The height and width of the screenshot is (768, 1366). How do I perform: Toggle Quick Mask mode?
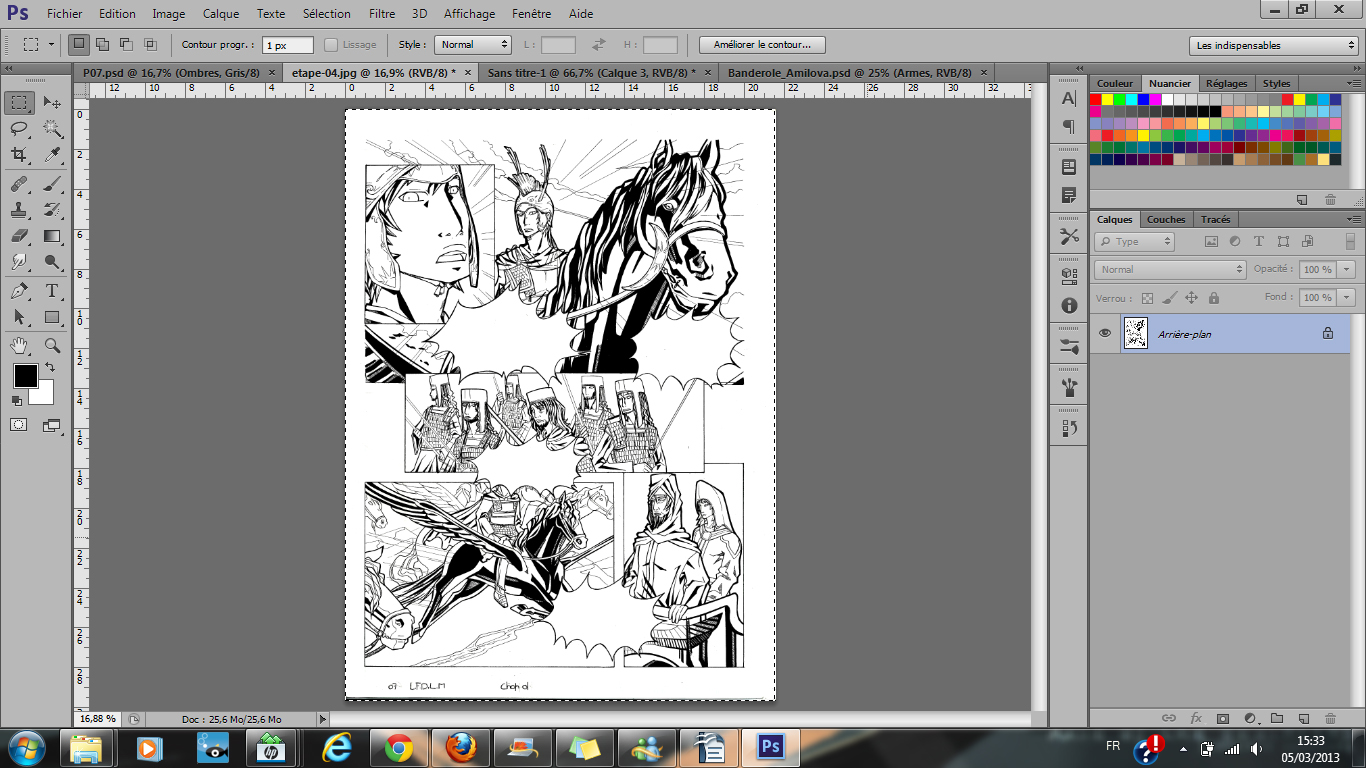click(19, 425)
